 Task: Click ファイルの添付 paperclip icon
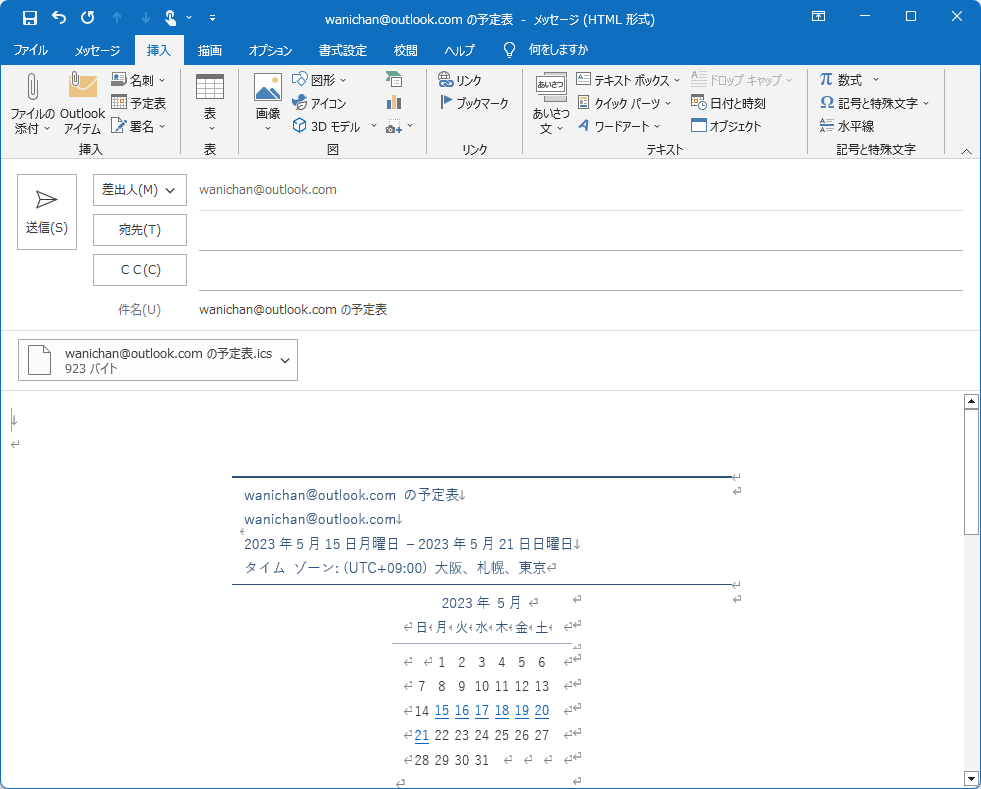[31, 86]
